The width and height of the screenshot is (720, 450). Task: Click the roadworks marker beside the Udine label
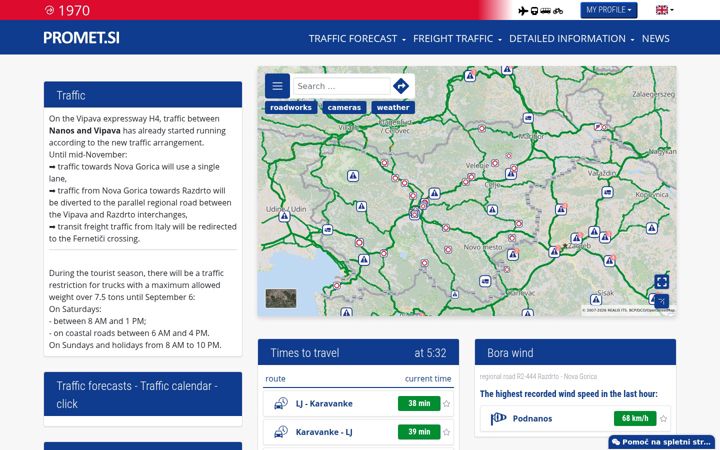coord(284,216)
